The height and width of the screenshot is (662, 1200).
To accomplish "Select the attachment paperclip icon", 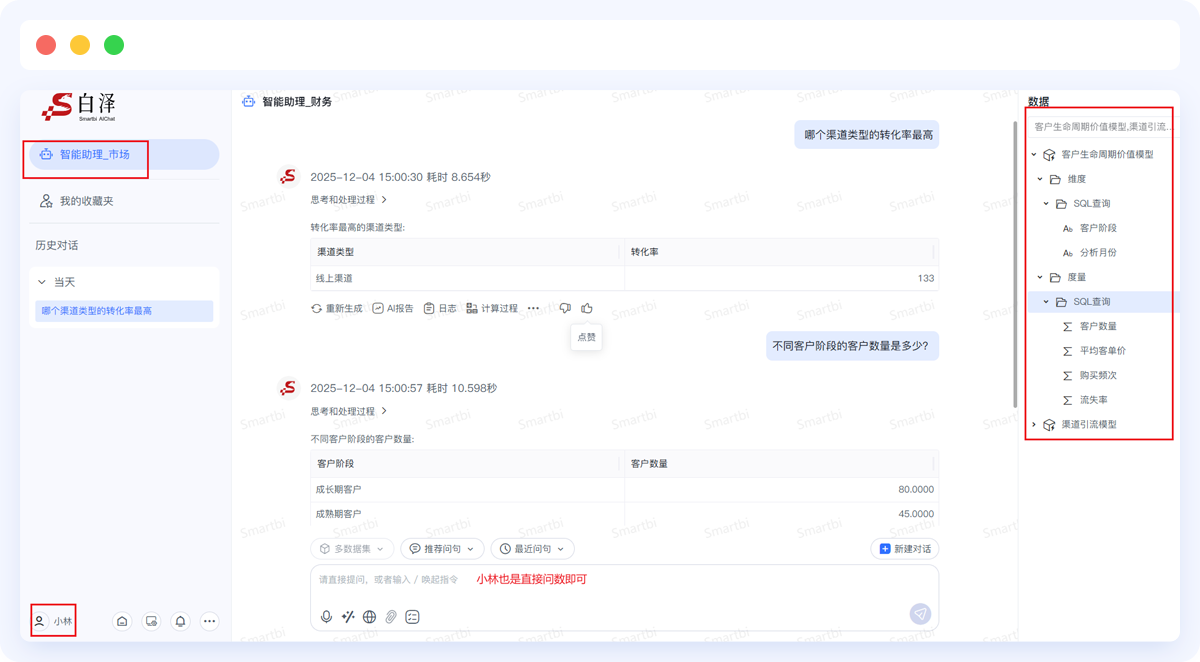I will 392,617.
